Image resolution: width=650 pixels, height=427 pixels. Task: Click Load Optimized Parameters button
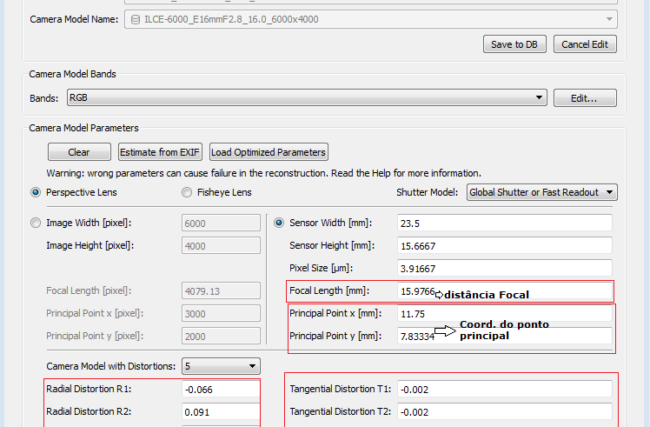pyautogui.click(x=269, y=152)
